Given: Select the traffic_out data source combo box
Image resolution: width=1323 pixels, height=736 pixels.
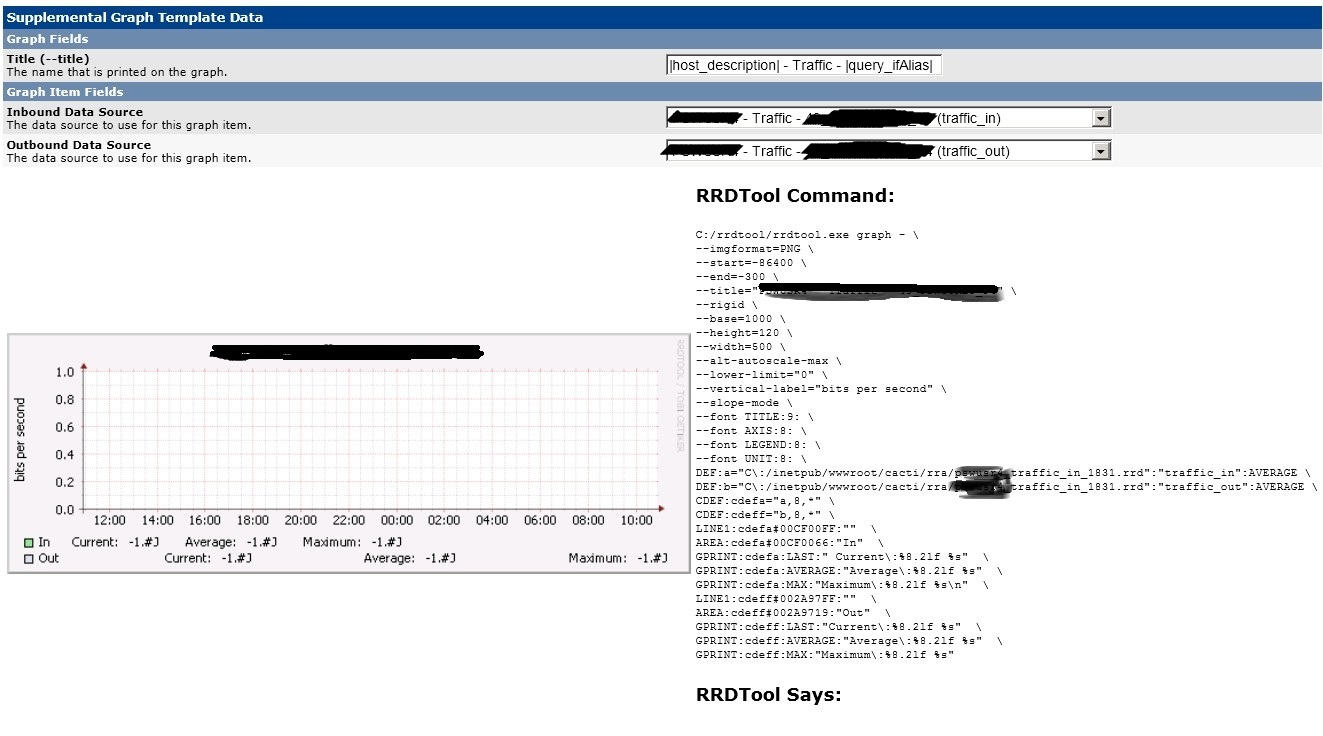Looking at the screenshot, I should click(888, 151).
